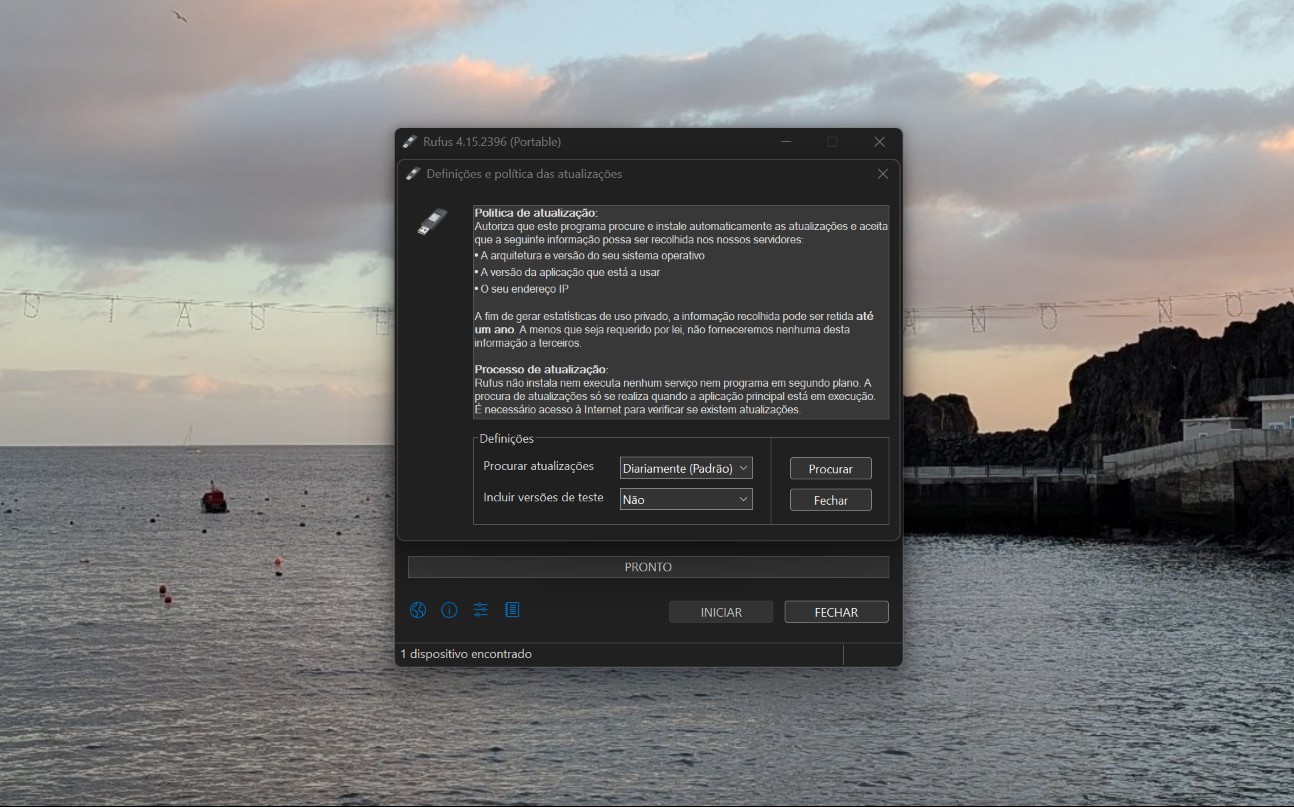Open the about info icon

point(450,610)
